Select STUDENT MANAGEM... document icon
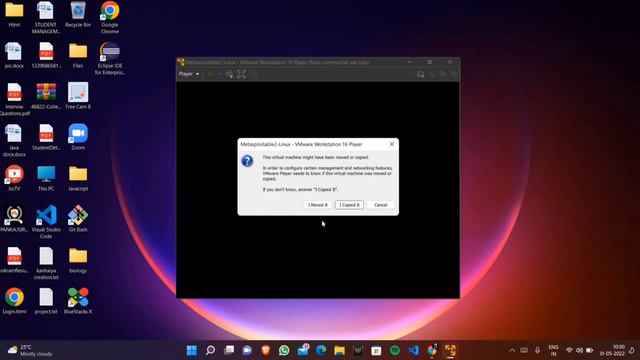 pyautogui.click(x=46, y=17)
